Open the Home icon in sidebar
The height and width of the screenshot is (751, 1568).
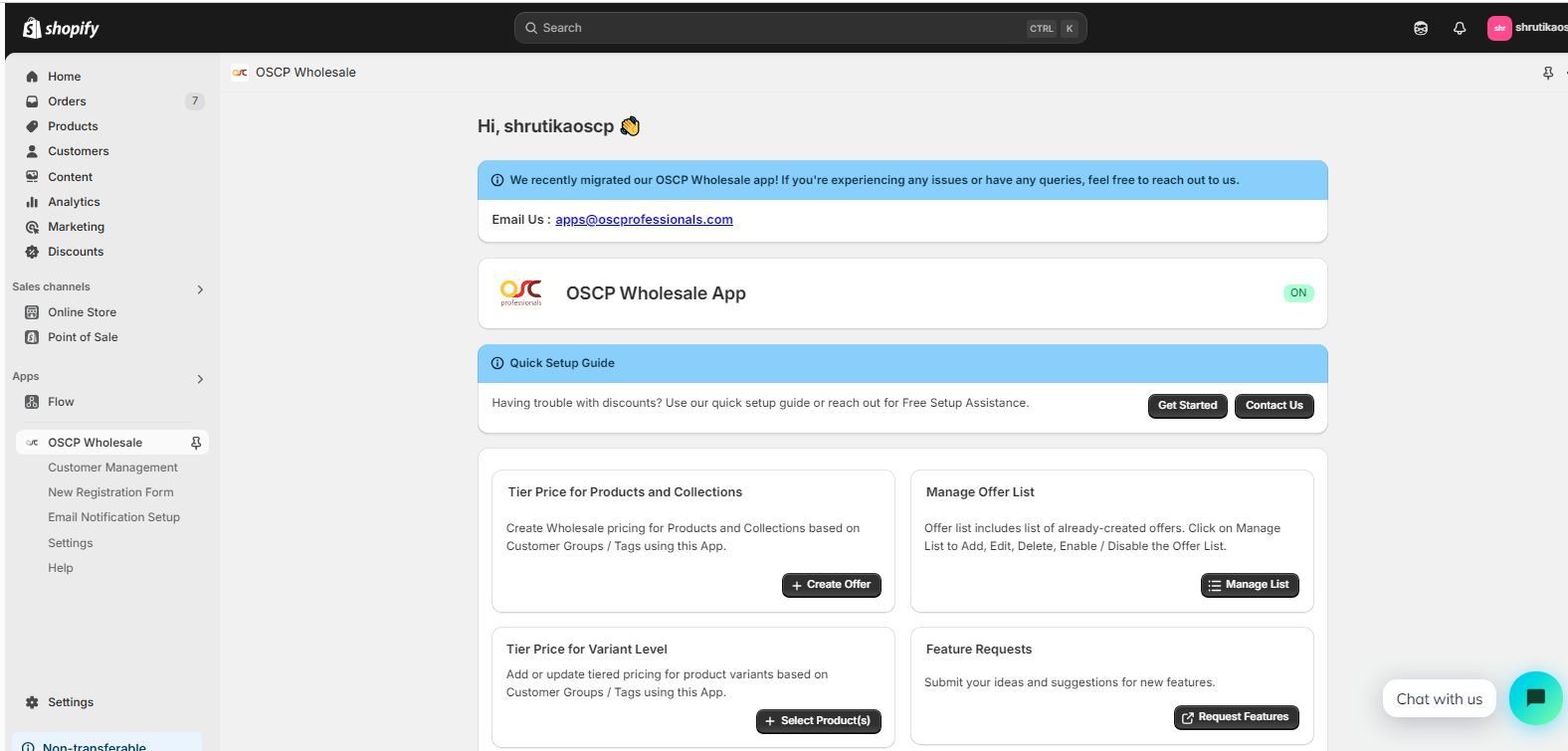tap(32, 77)
